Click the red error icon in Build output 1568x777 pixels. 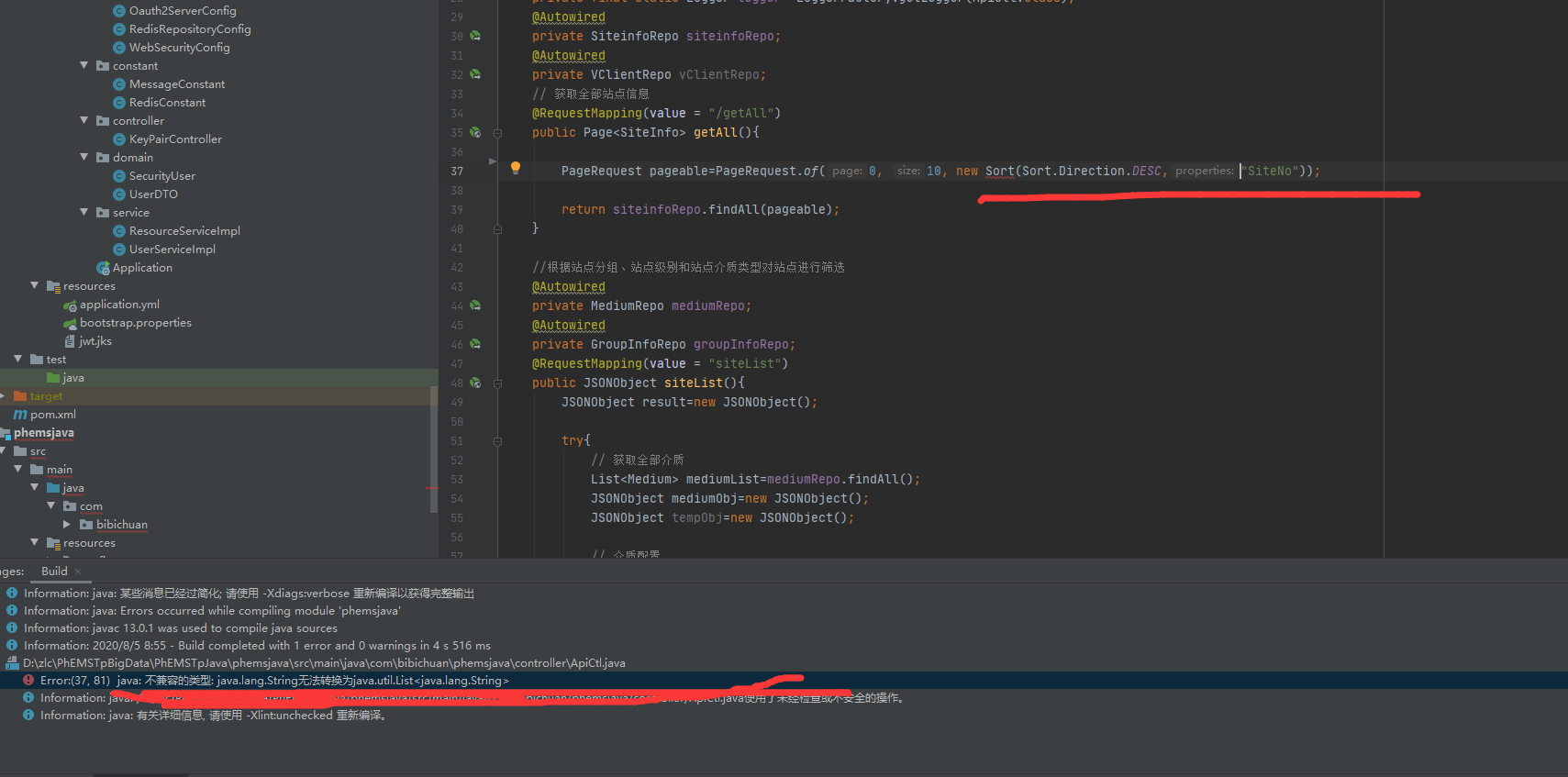(28, 681)
